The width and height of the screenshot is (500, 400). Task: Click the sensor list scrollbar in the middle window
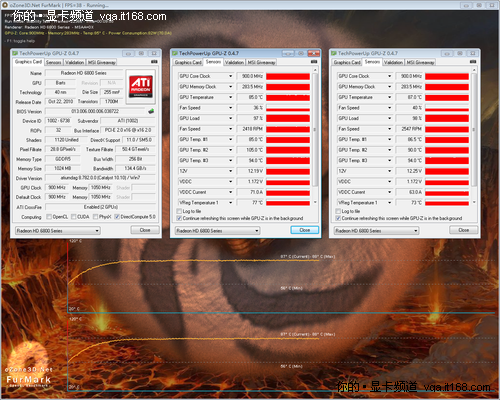315,130
